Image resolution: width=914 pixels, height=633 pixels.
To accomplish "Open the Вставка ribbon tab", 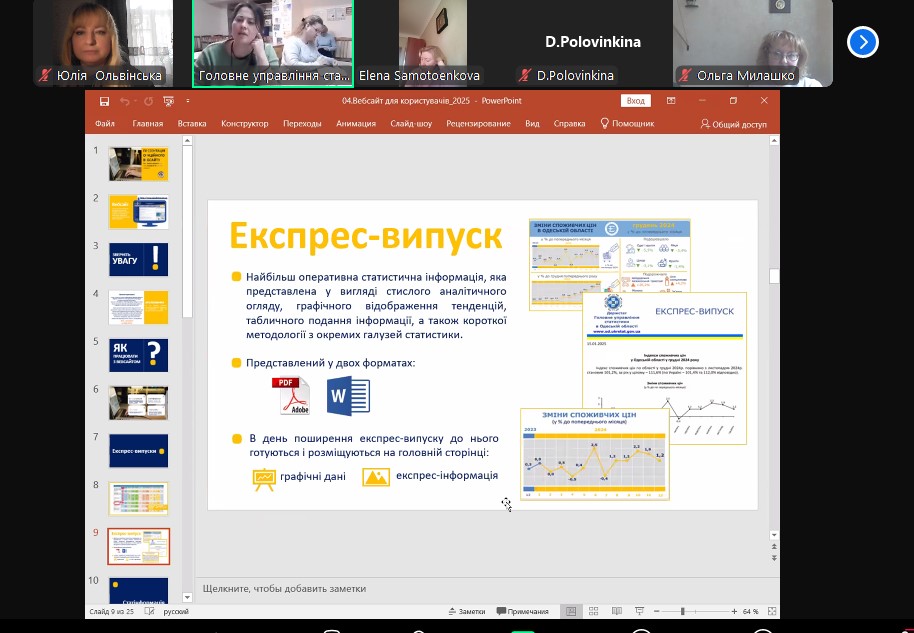I will coord(192,124).
